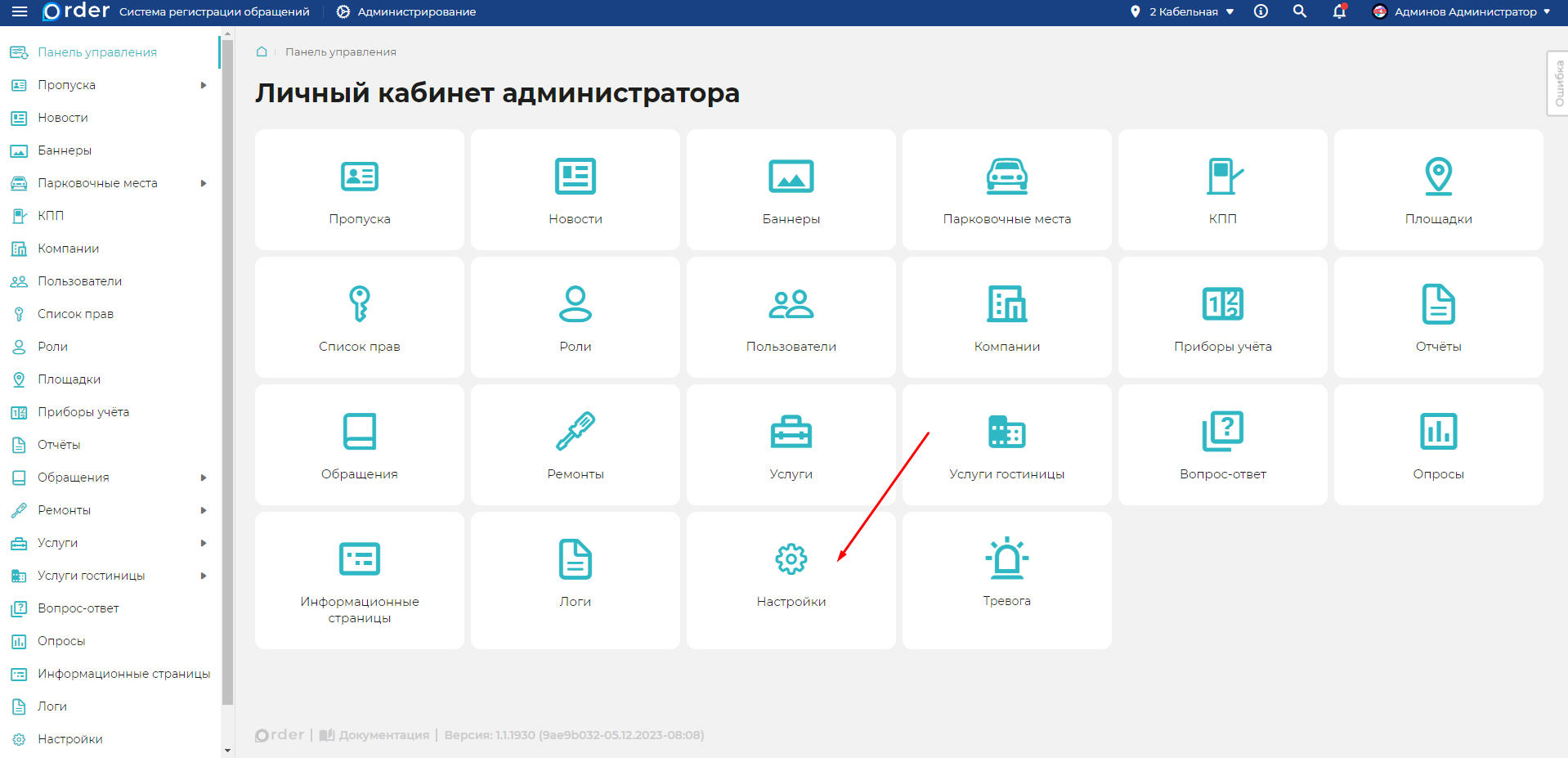Open the Тревога alarm tile
Viewport: 1568px width, 758px height.
pyautogui.click(x=1006, y=580)
